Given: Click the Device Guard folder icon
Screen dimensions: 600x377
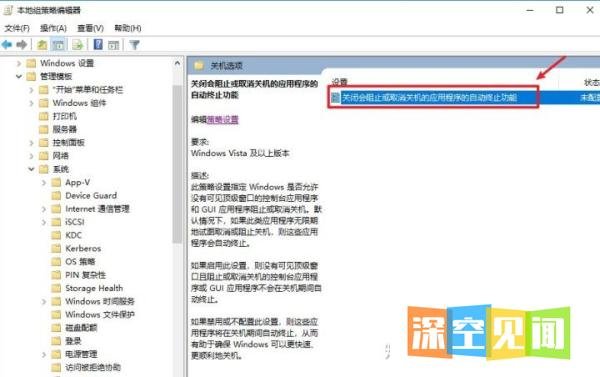Looking at the screenshot, I should coord(56,196).
